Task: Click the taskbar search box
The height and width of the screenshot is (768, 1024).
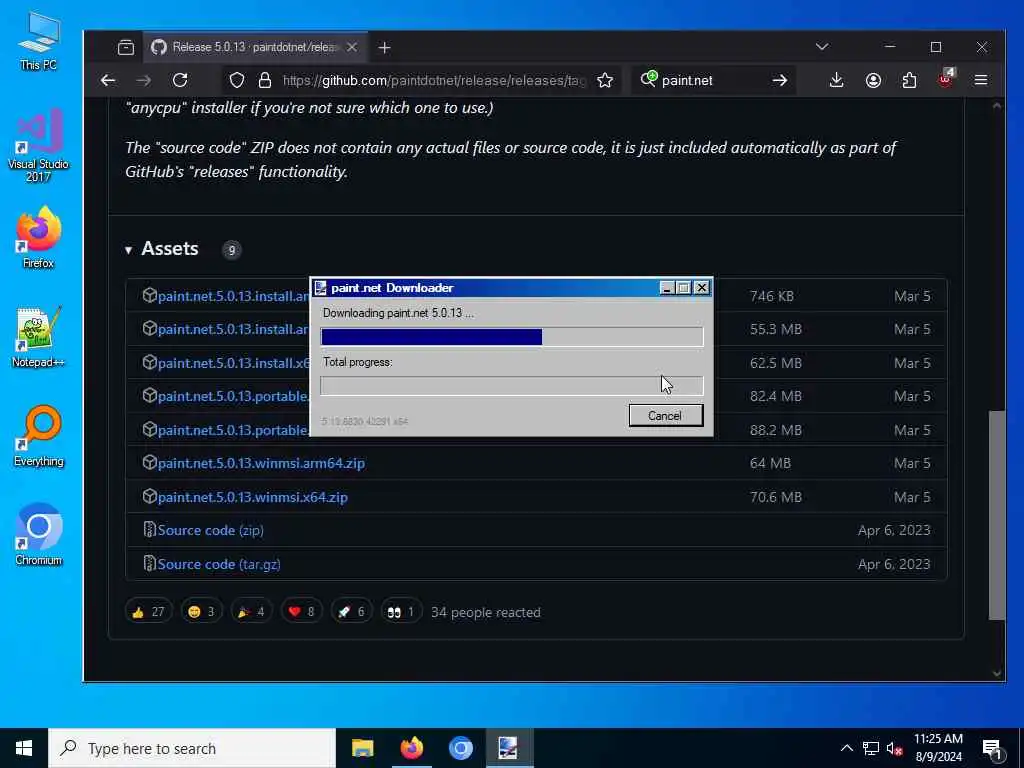Action: (x=192, y=748)
